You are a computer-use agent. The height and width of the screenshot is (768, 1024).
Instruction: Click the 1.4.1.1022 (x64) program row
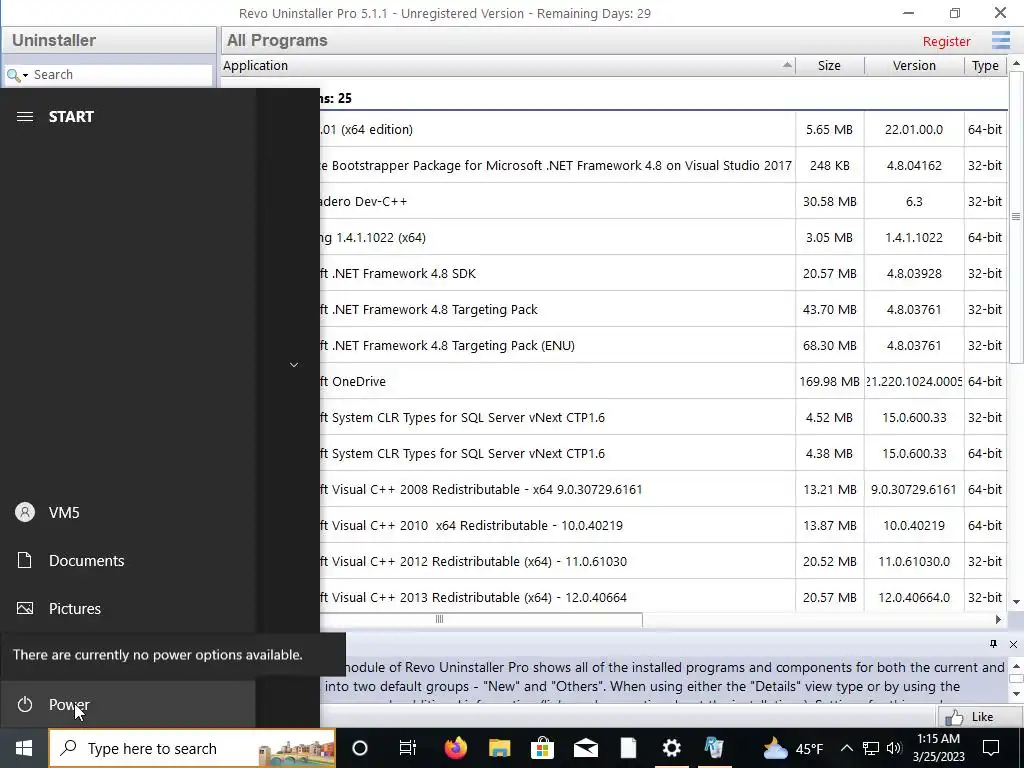(662, 237)
